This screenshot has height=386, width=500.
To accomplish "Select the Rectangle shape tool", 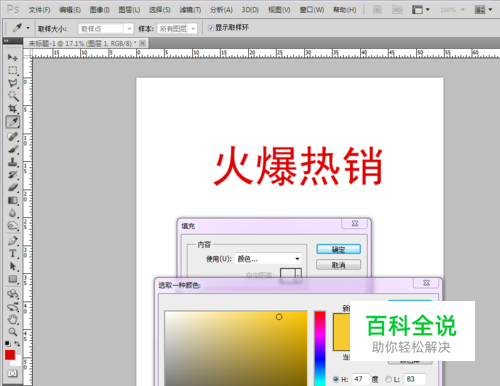I will (13, 279).
